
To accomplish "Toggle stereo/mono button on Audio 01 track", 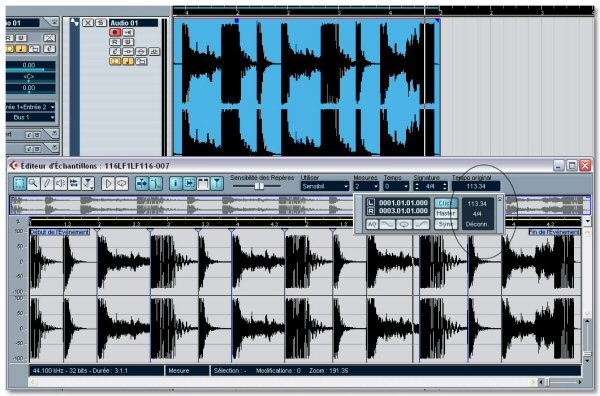I will [x=115, y=61].
